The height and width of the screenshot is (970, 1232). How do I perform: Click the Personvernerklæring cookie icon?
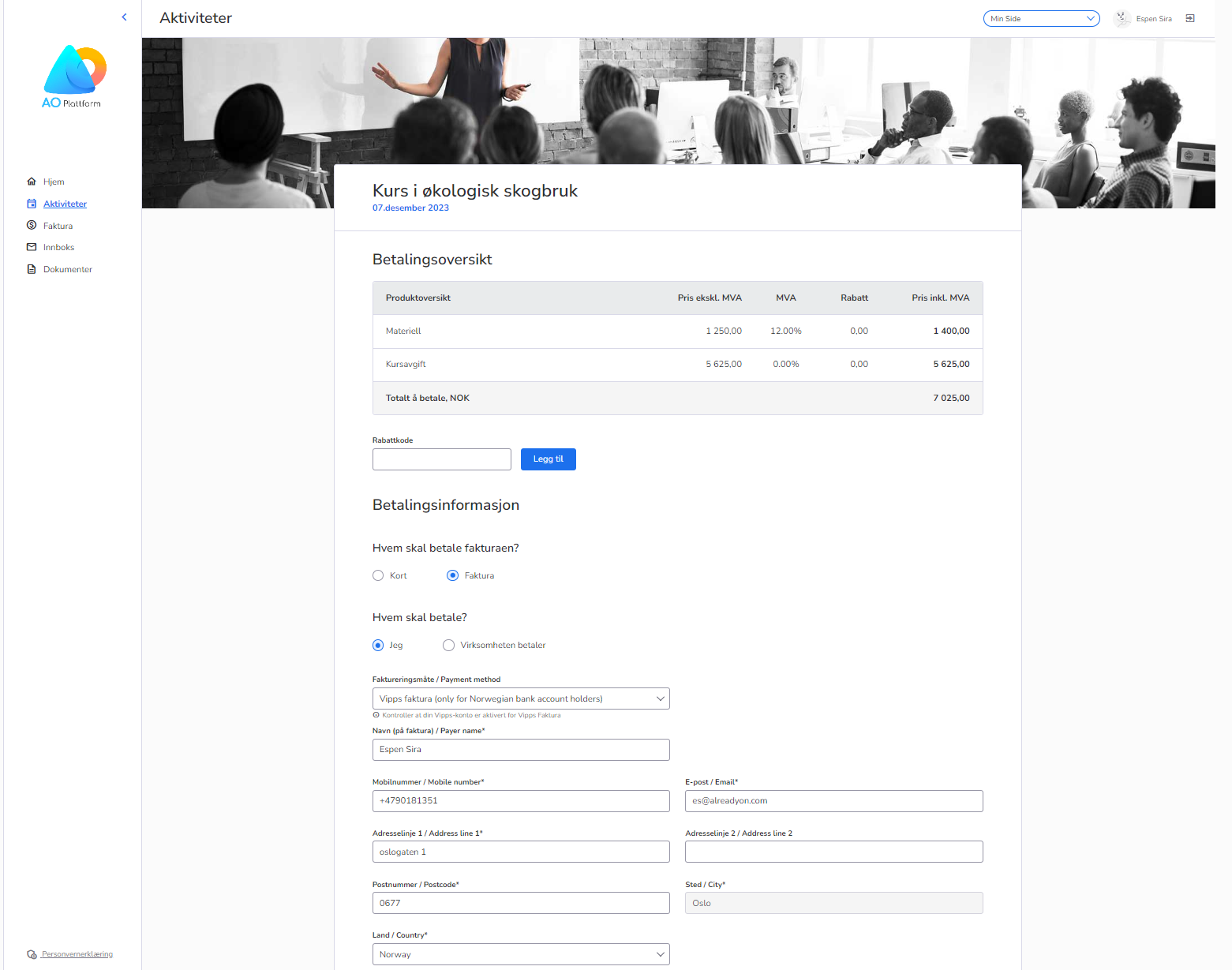tap(32, 954)
